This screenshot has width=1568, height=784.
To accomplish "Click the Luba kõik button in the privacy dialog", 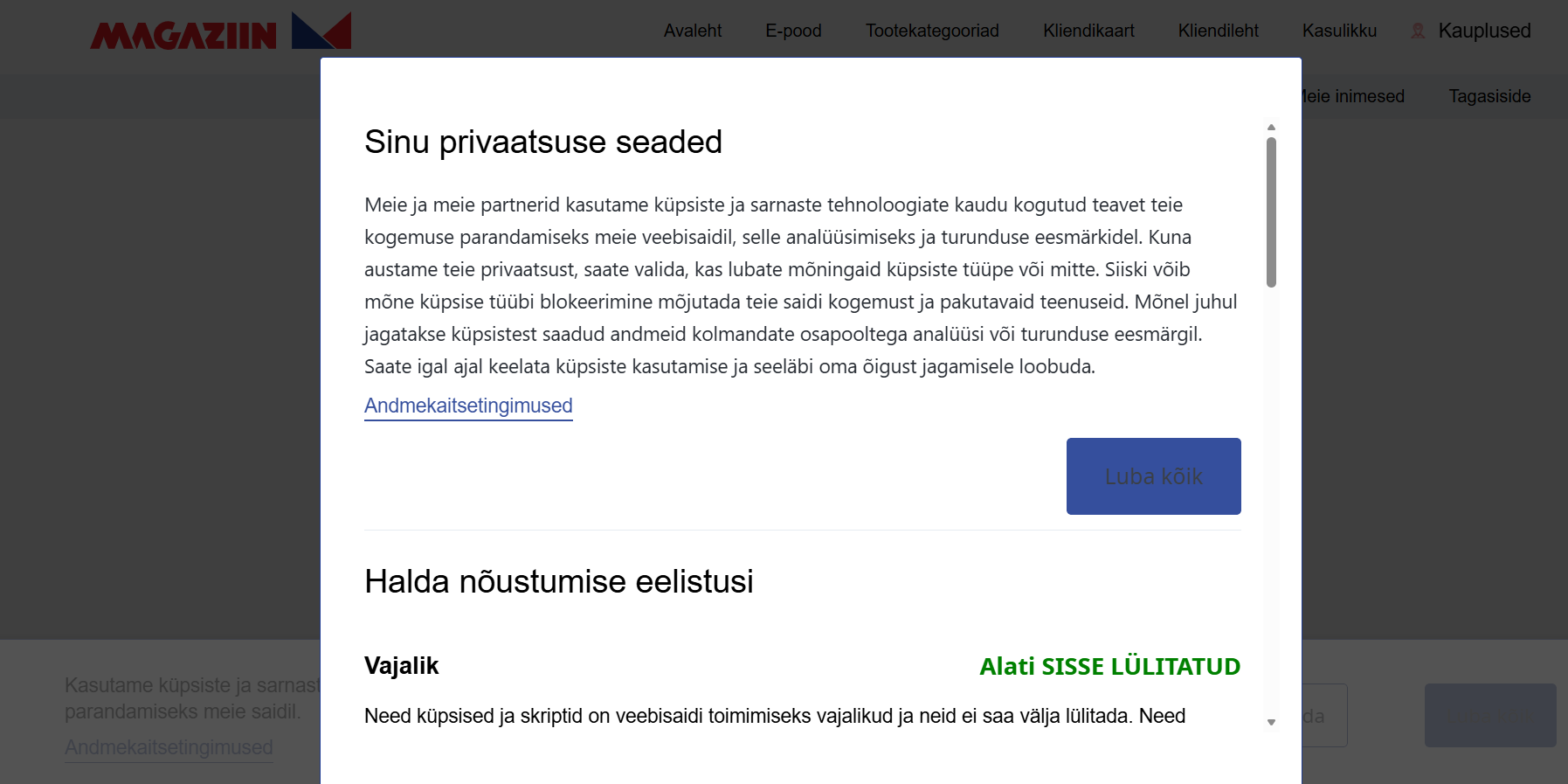I will (1153, 476).
